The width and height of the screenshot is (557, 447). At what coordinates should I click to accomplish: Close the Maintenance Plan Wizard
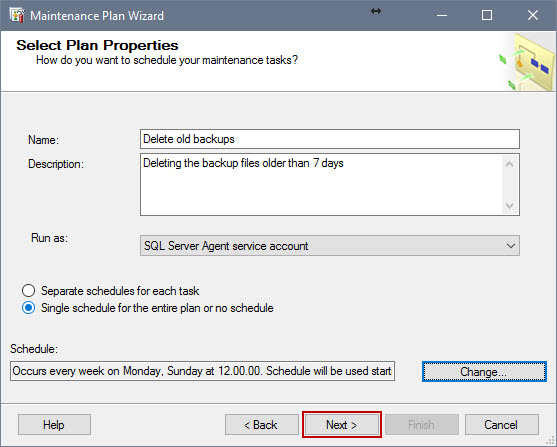[532, 16]
